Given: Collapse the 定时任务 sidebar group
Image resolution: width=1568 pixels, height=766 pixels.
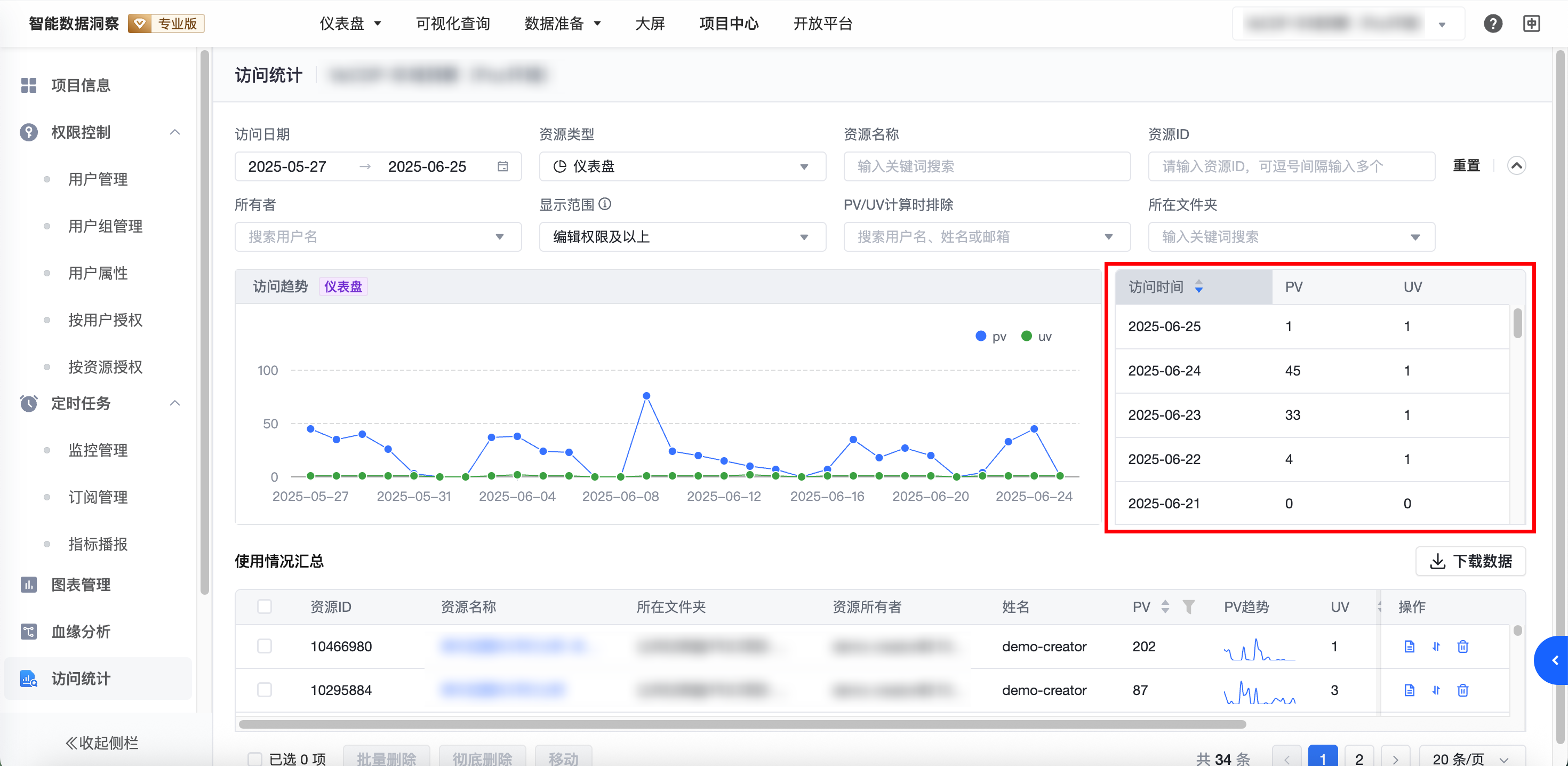Looking at the screenshot, I should pyautogui.click(x=175, y=403).
